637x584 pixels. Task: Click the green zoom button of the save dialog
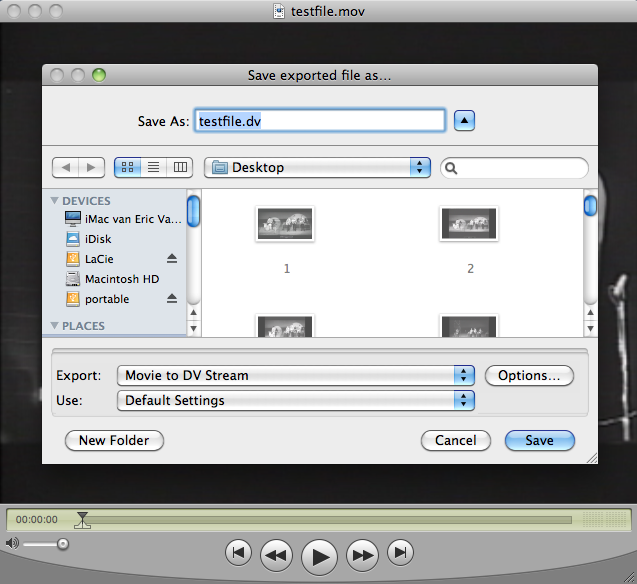99,75
